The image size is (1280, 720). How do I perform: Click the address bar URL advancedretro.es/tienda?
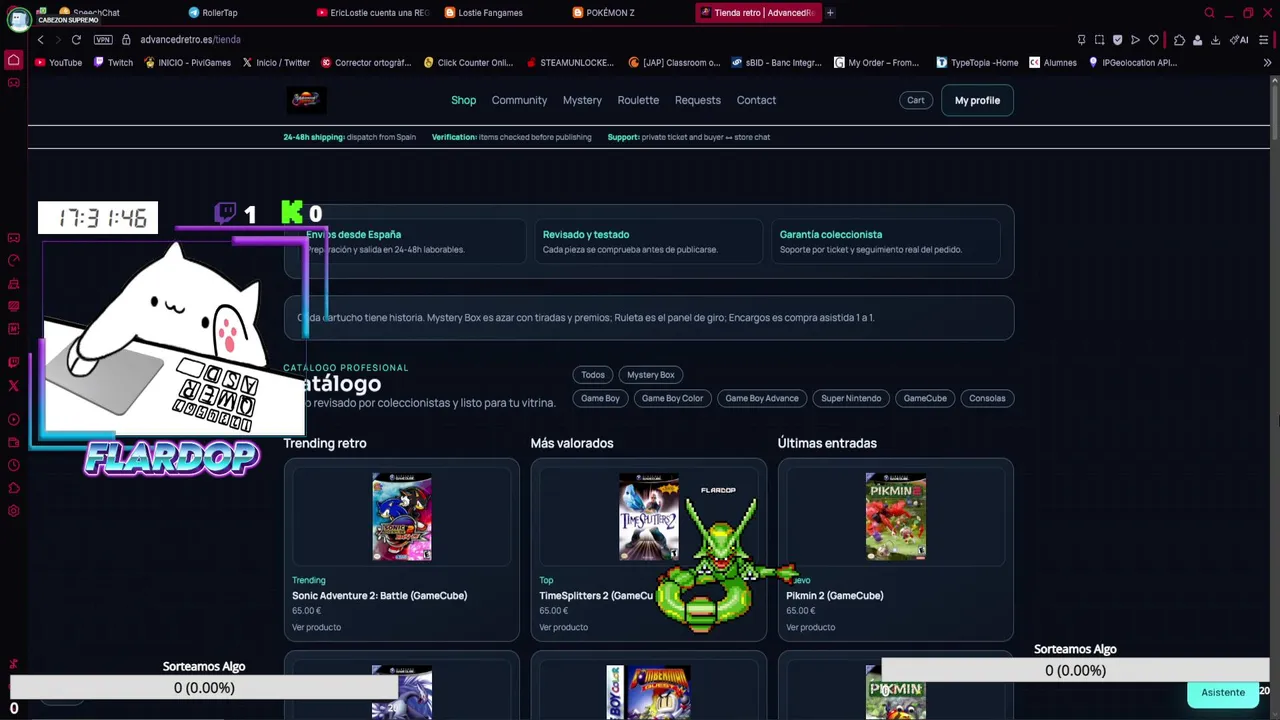pyautogui.click(x=190, y=40)
